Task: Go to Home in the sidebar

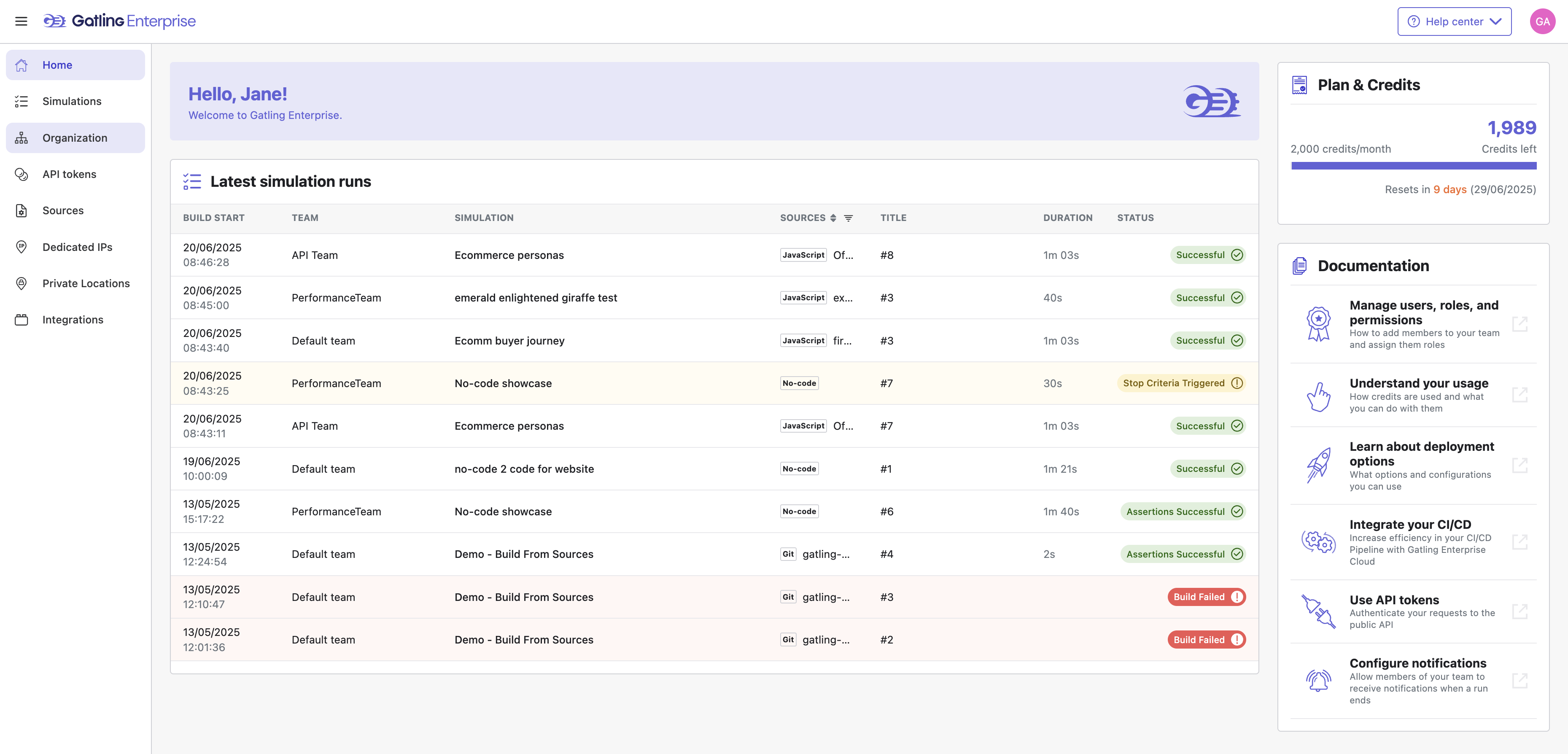Action: (x=75, y=65)
